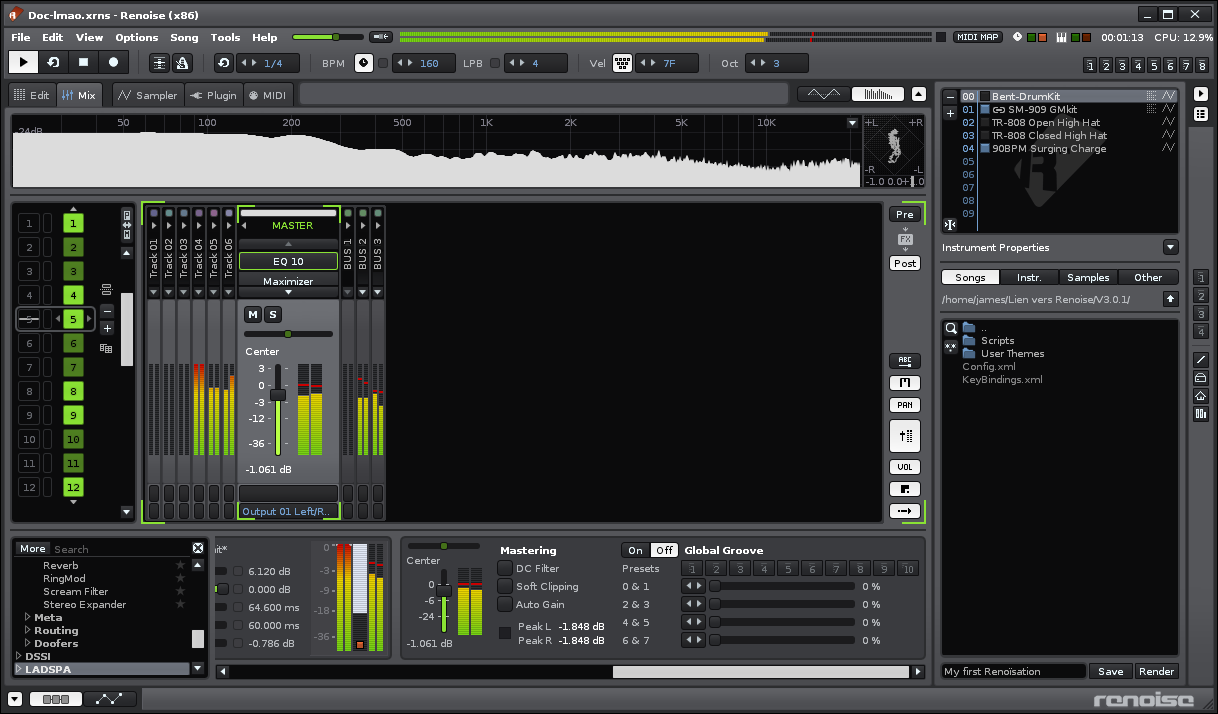Expand the DSSI plugin group
Image resolution: width=1218 pixels, height=714 pixels.
coord(19,656)
